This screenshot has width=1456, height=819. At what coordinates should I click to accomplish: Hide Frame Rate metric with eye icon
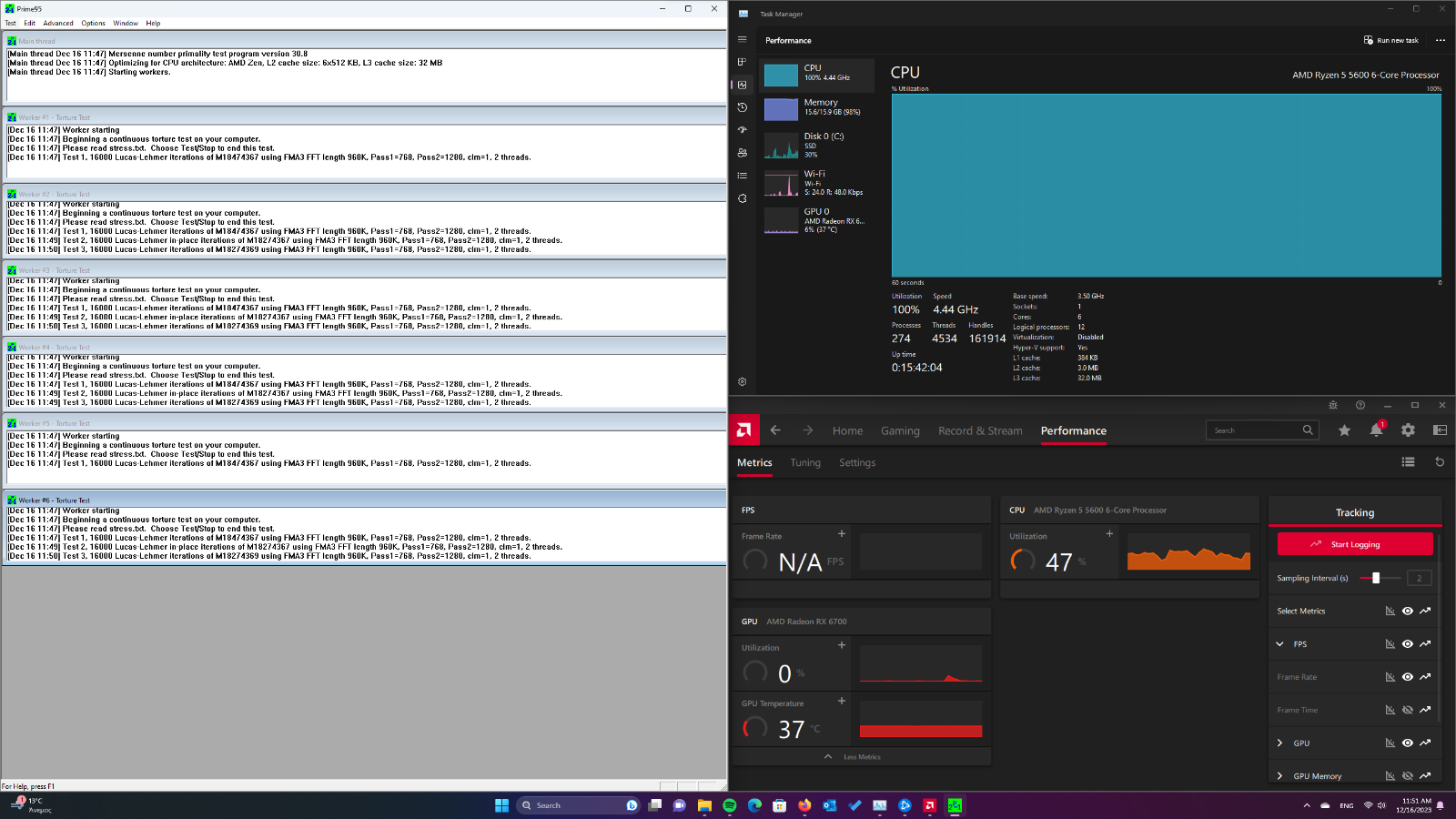pos(1408,677)
